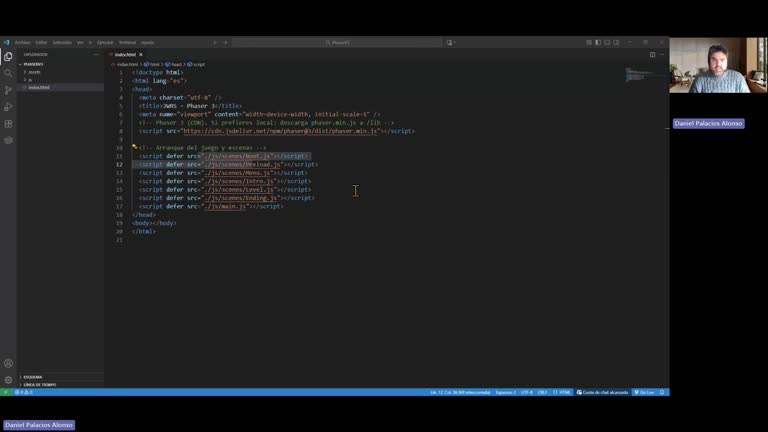Open the Ejecutar menu

tap(105, 43)
